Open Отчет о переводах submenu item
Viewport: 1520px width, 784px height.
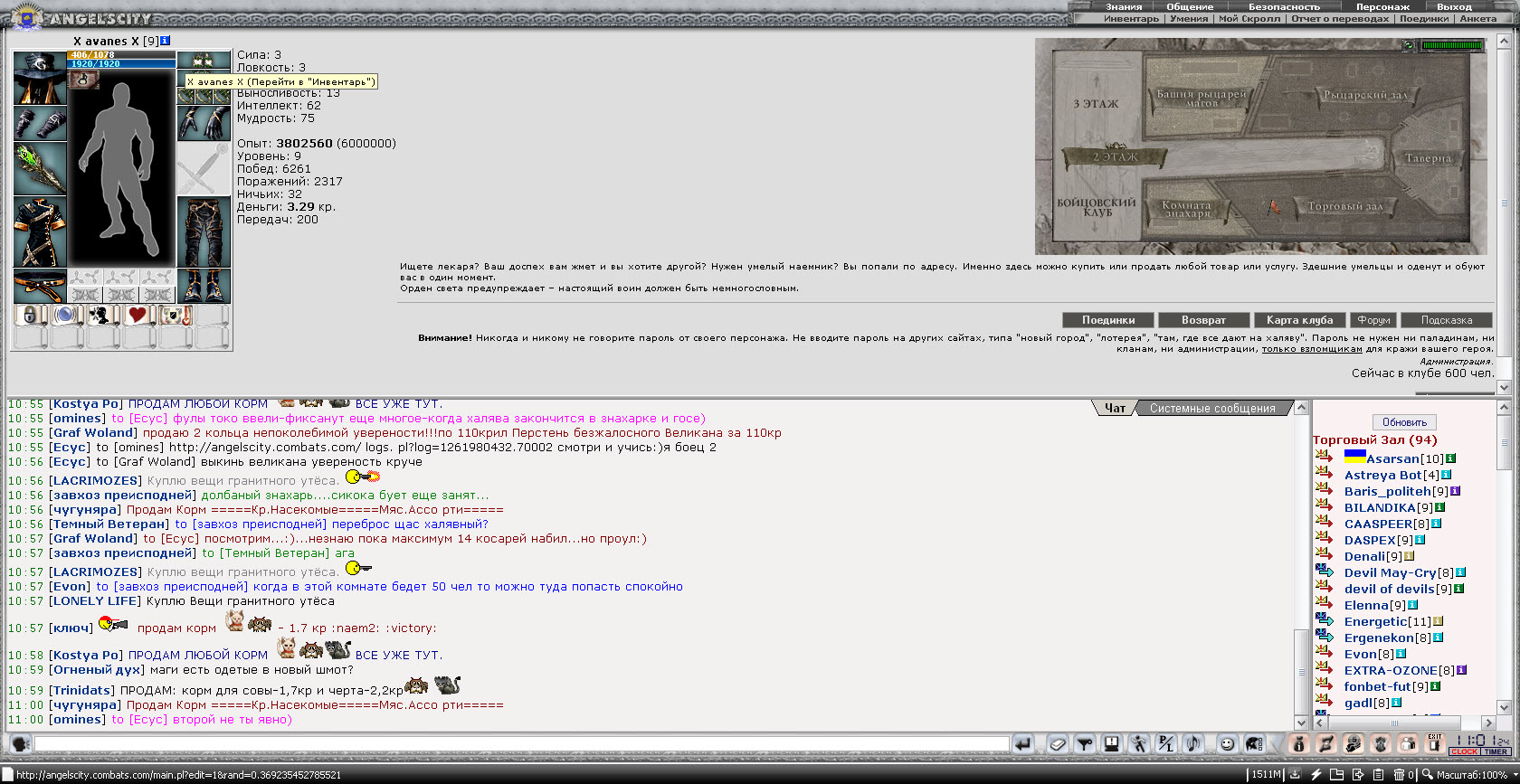pyautogui.click(x=1340, y=18)
